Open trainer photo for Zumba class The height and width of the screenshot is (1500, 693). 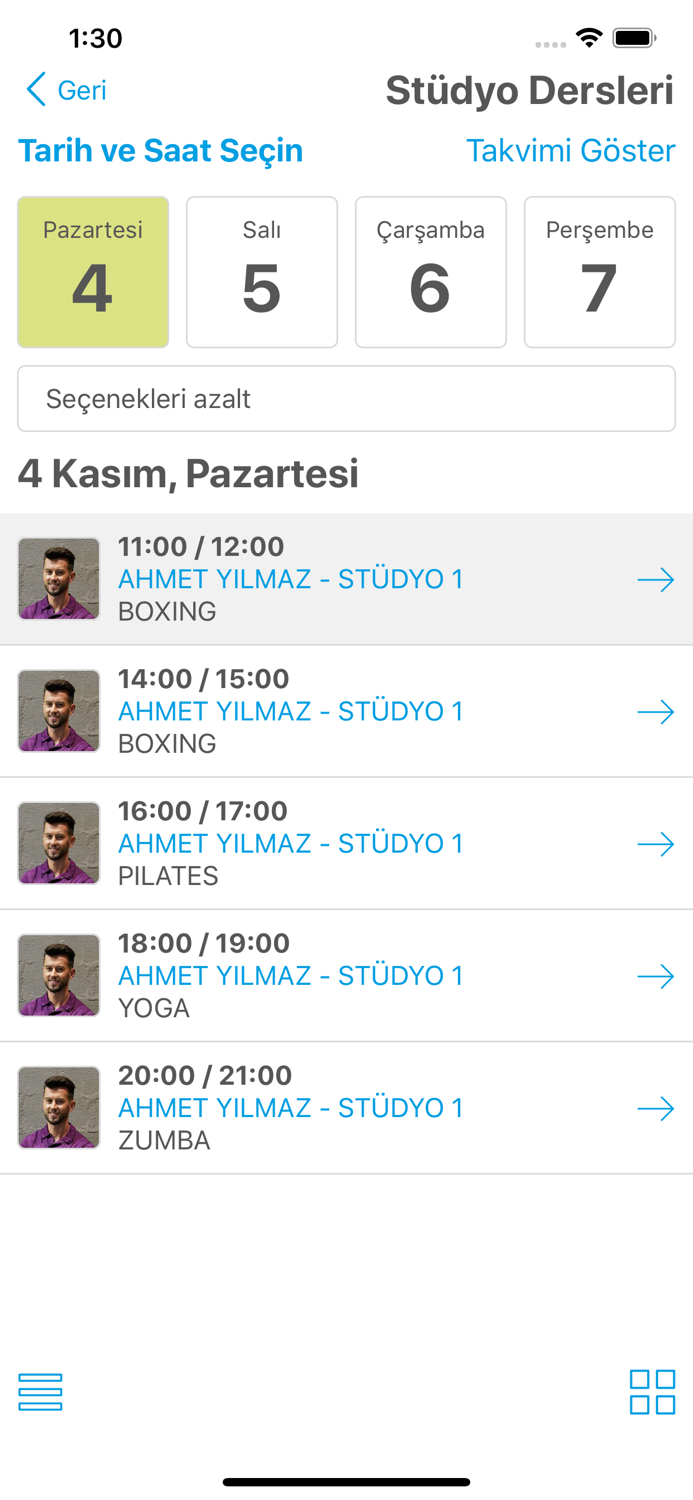[x=59, y=1108]
